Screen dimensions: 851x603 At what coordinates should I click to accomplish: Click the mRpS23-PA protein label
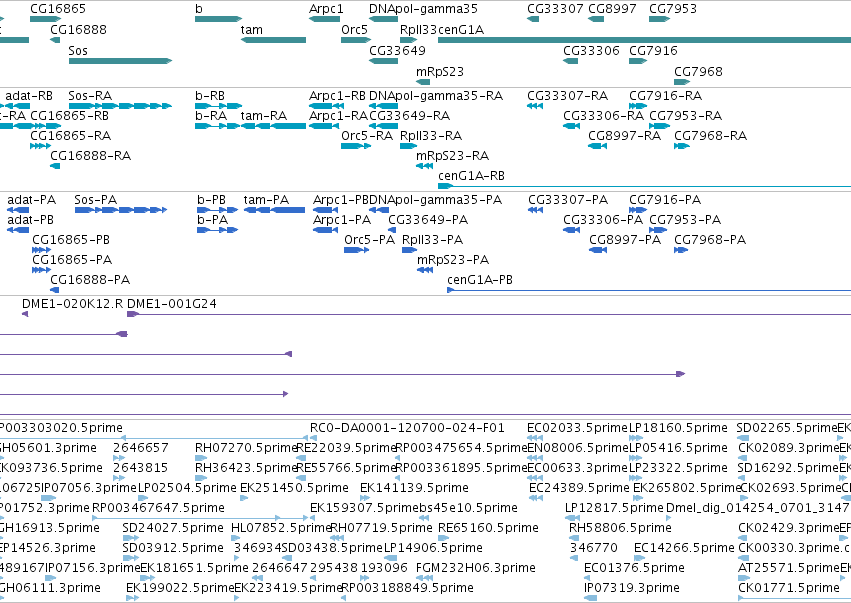click(x=453, y=260)
